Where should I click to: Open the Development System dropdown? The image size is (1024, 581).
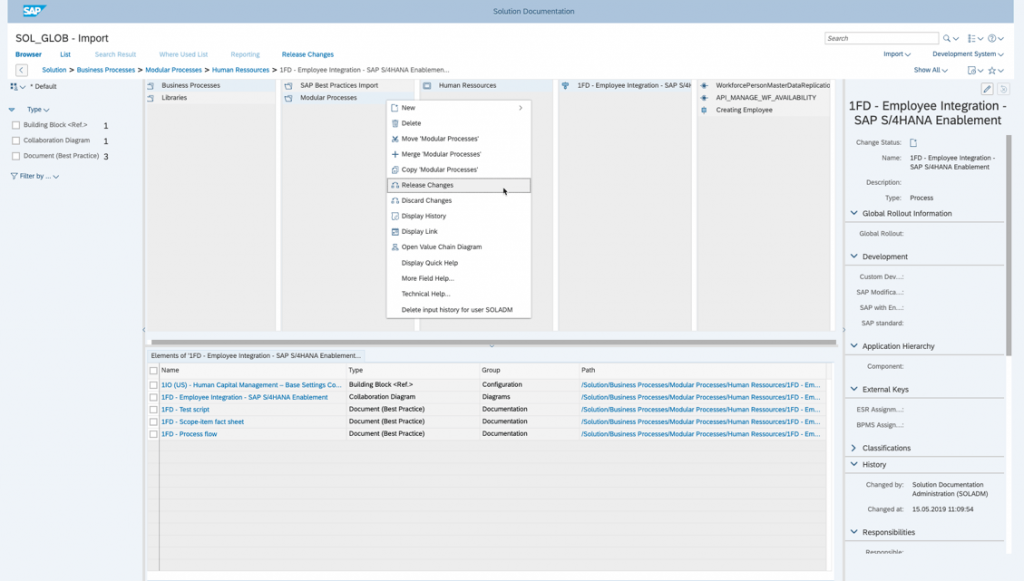coord(968,54)
